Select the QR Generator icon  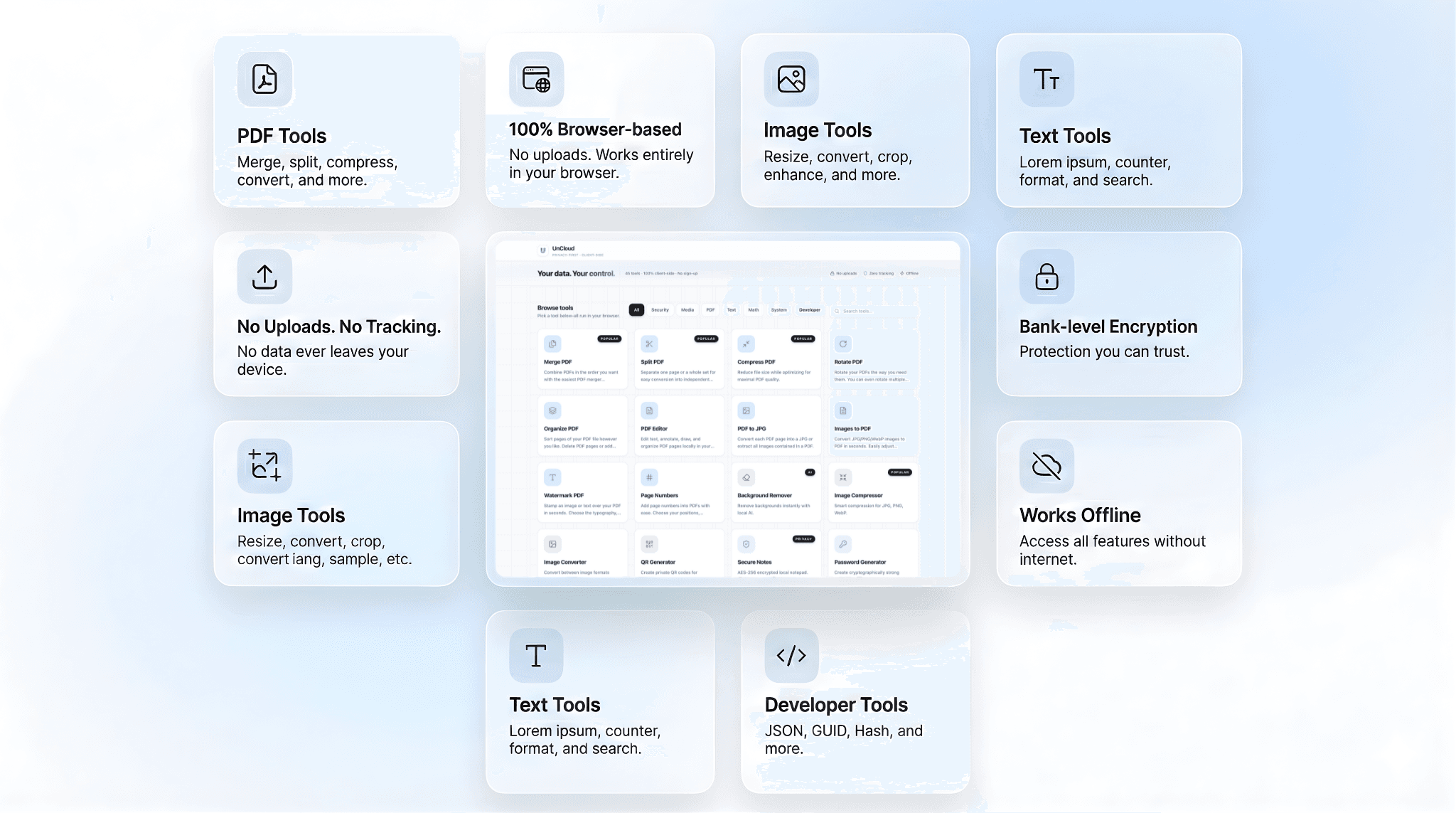pos(650,544)
